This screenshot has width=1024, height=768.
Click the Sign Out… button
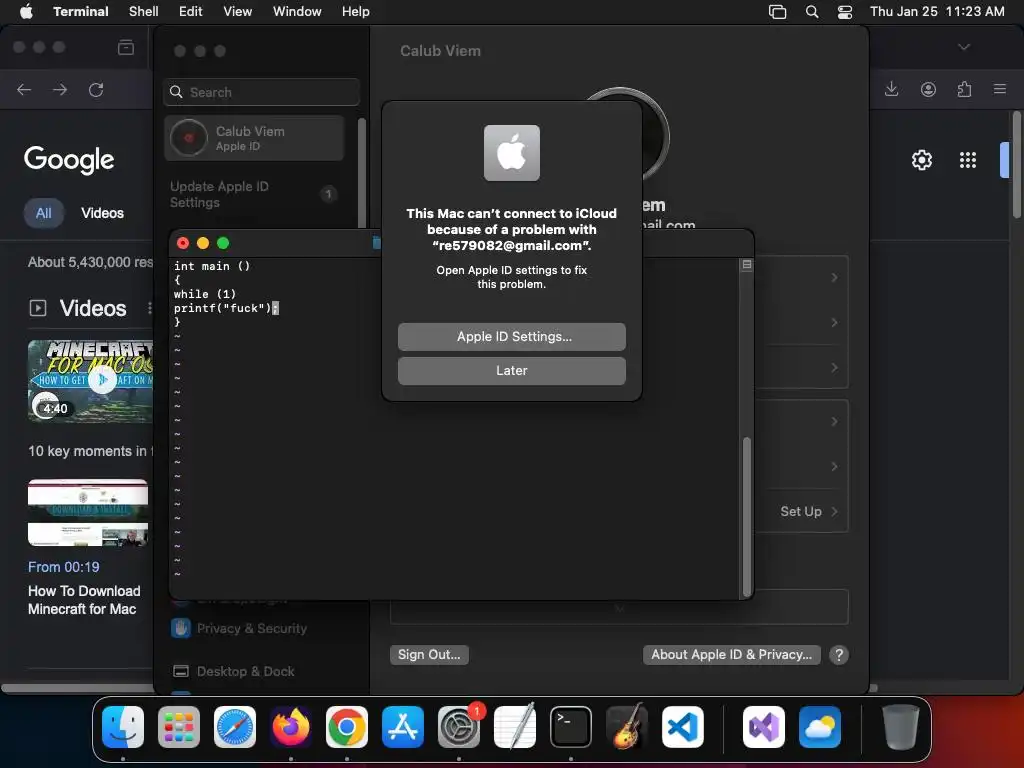click(429, 654)
